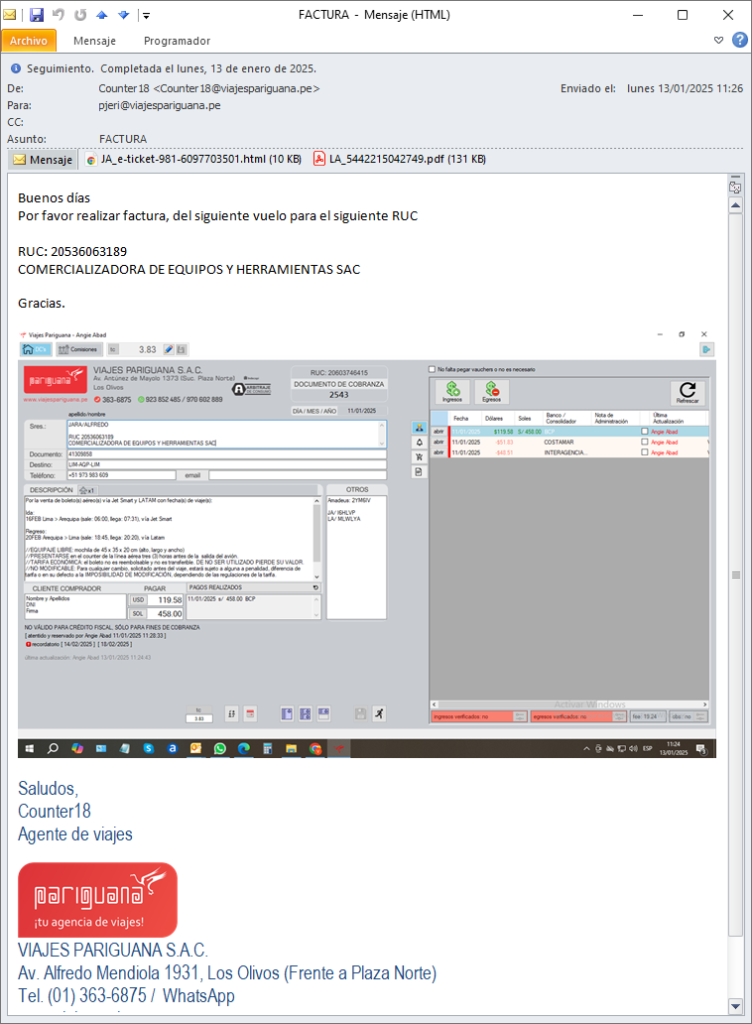Screen dimensions: 752x1024
Task: Click the word 'Gracias.'
Action: pos(42,303)
